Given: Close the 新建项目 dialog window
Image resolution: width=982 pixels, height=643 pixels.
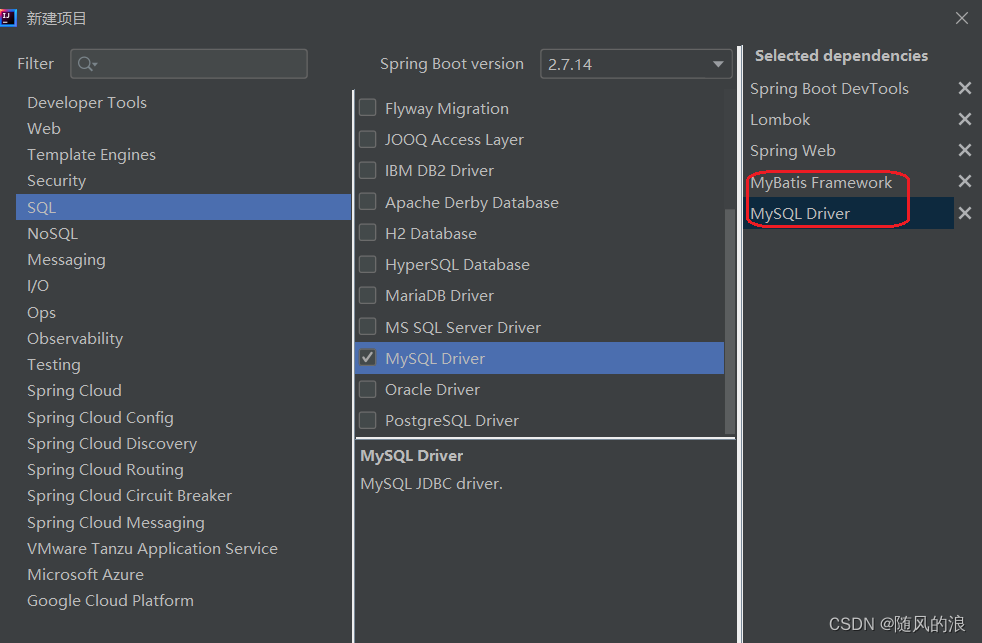Looking at the screenshot, I should point(962,18).
